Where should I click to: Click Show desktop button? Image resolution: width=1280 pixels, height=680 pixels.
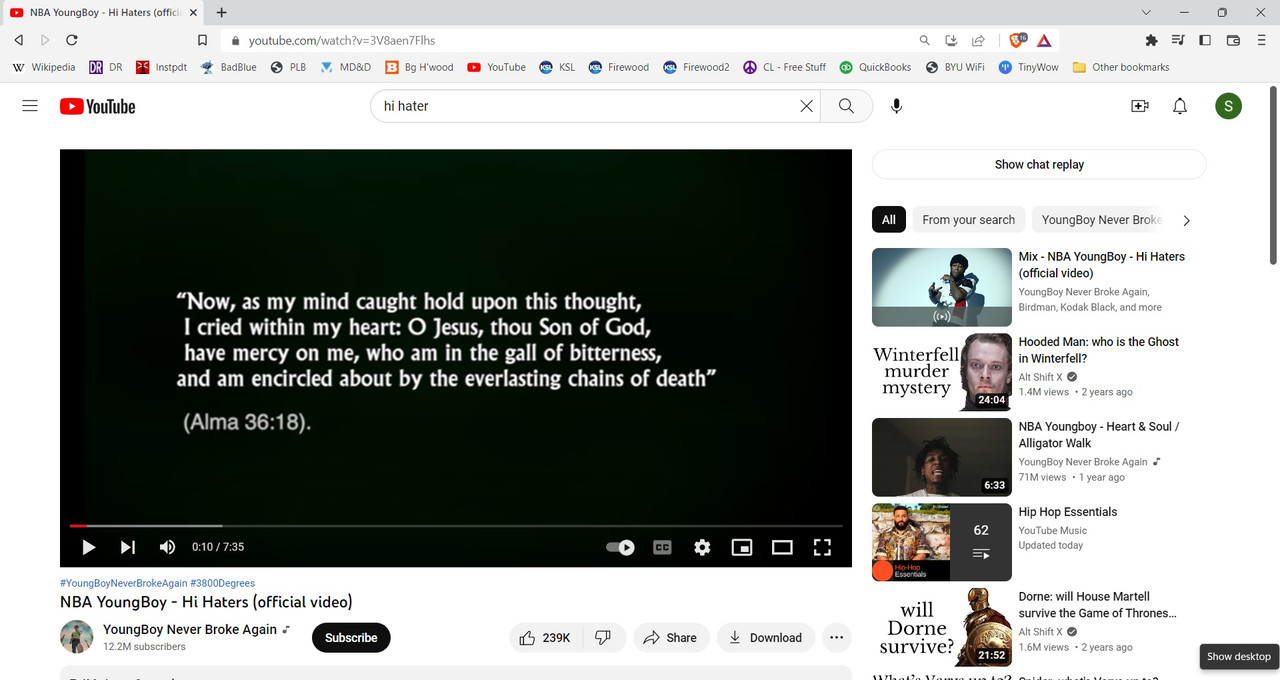coord(1239,657)
